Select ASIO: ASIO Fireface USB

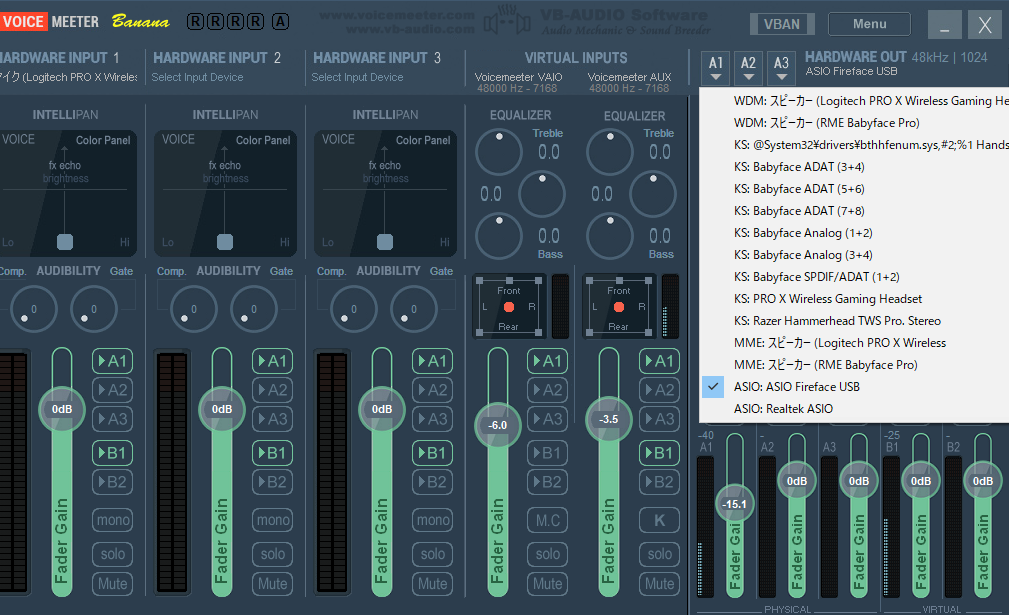point(854,387)
